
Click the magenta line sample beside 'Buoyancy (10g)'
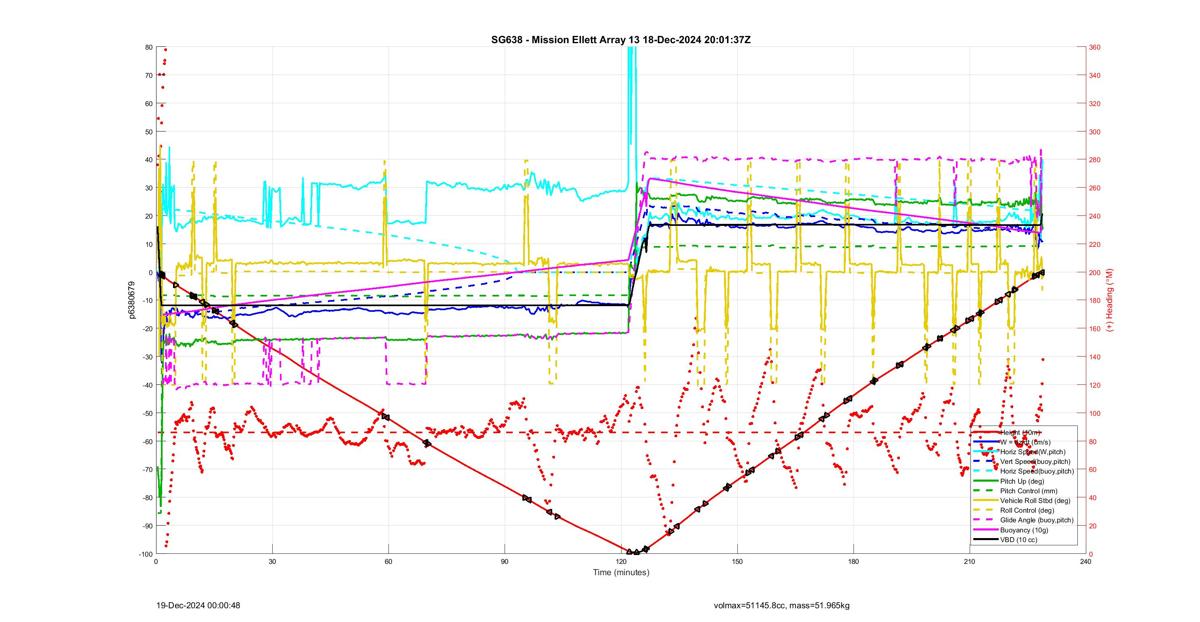coord(986,530)
